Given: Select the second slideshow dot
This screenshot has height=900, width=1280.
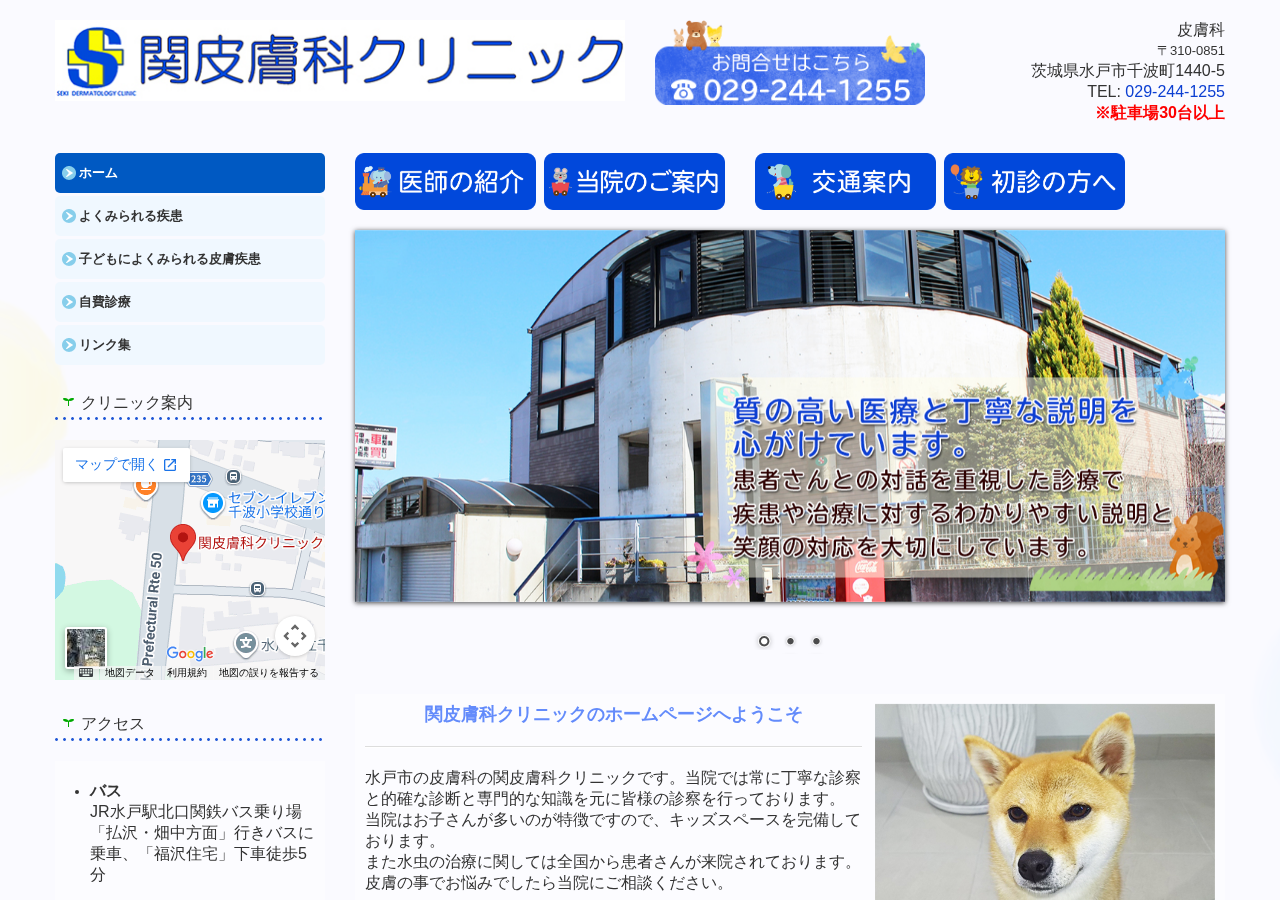Looking at the screenshot, I should 790,641.
